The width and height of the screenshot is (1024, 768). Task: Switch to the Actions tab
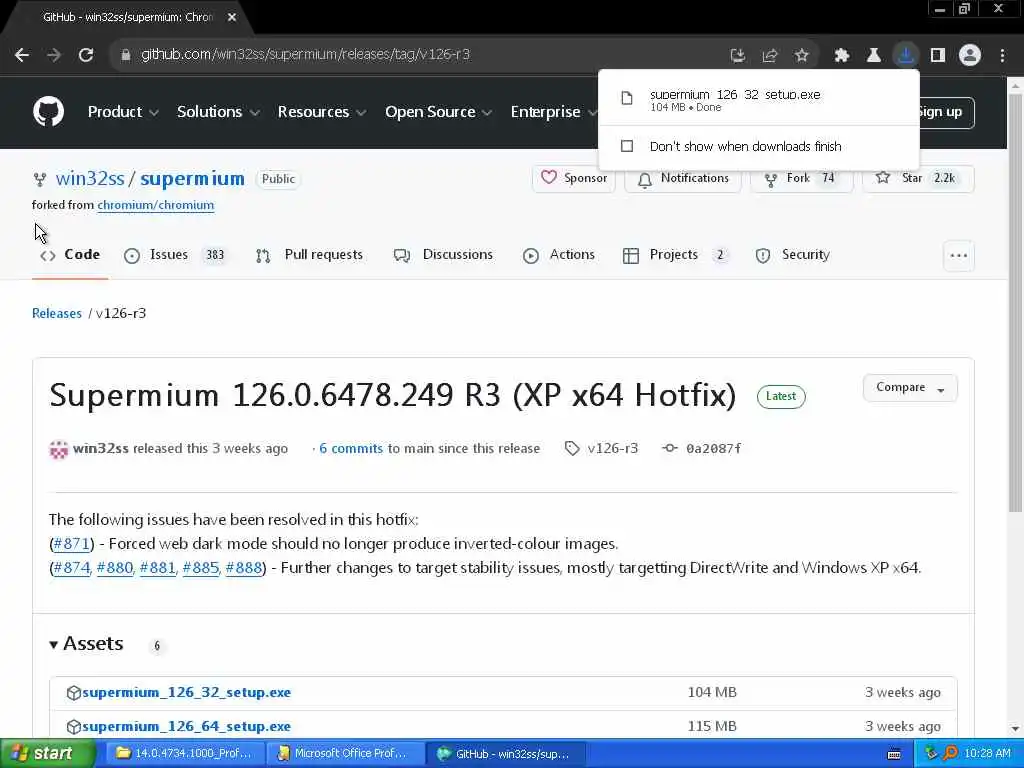click(x=558, y=255)
